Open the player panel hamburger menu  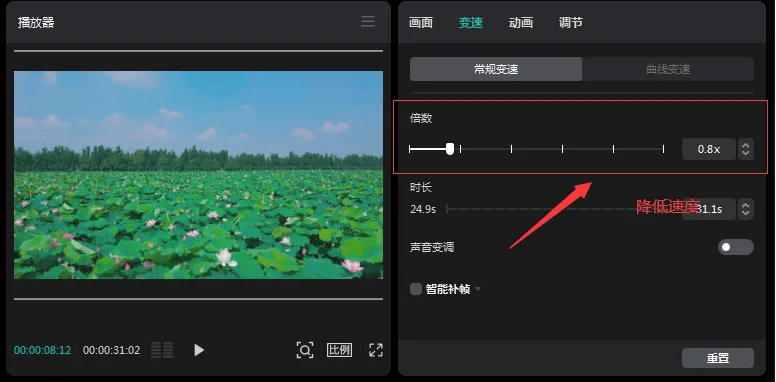368,21
